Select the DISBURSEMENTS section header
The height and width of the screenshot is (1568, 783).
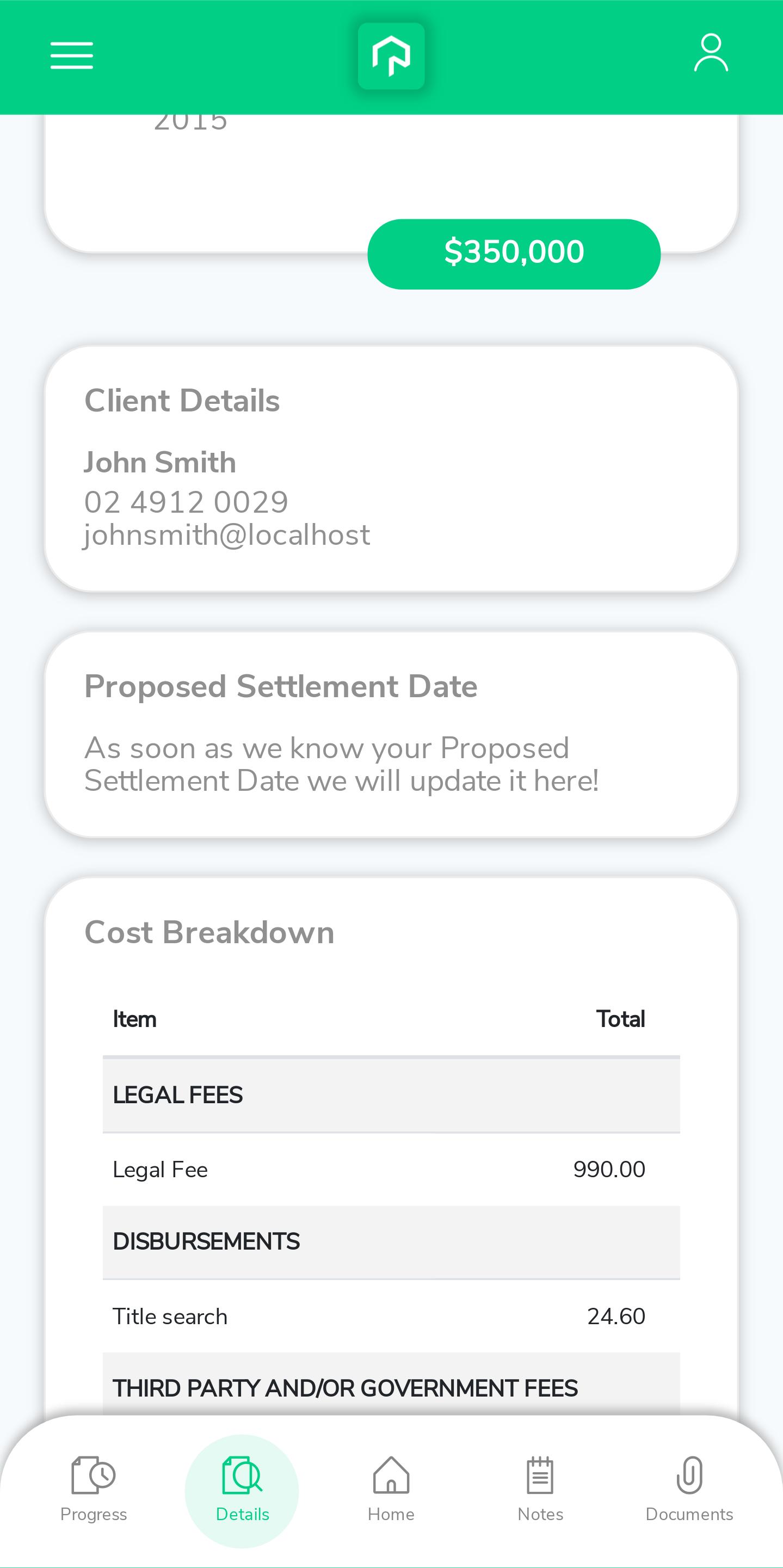pos(391,1242)
